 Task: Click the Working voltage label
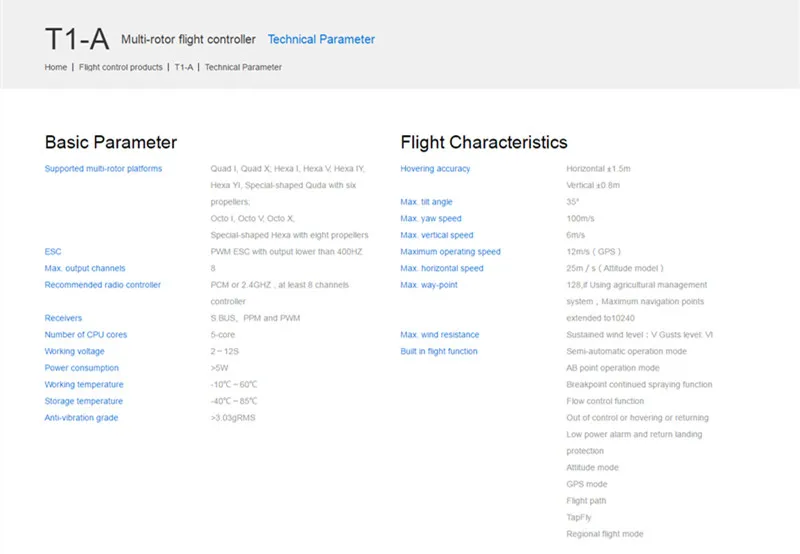[74, 351]
